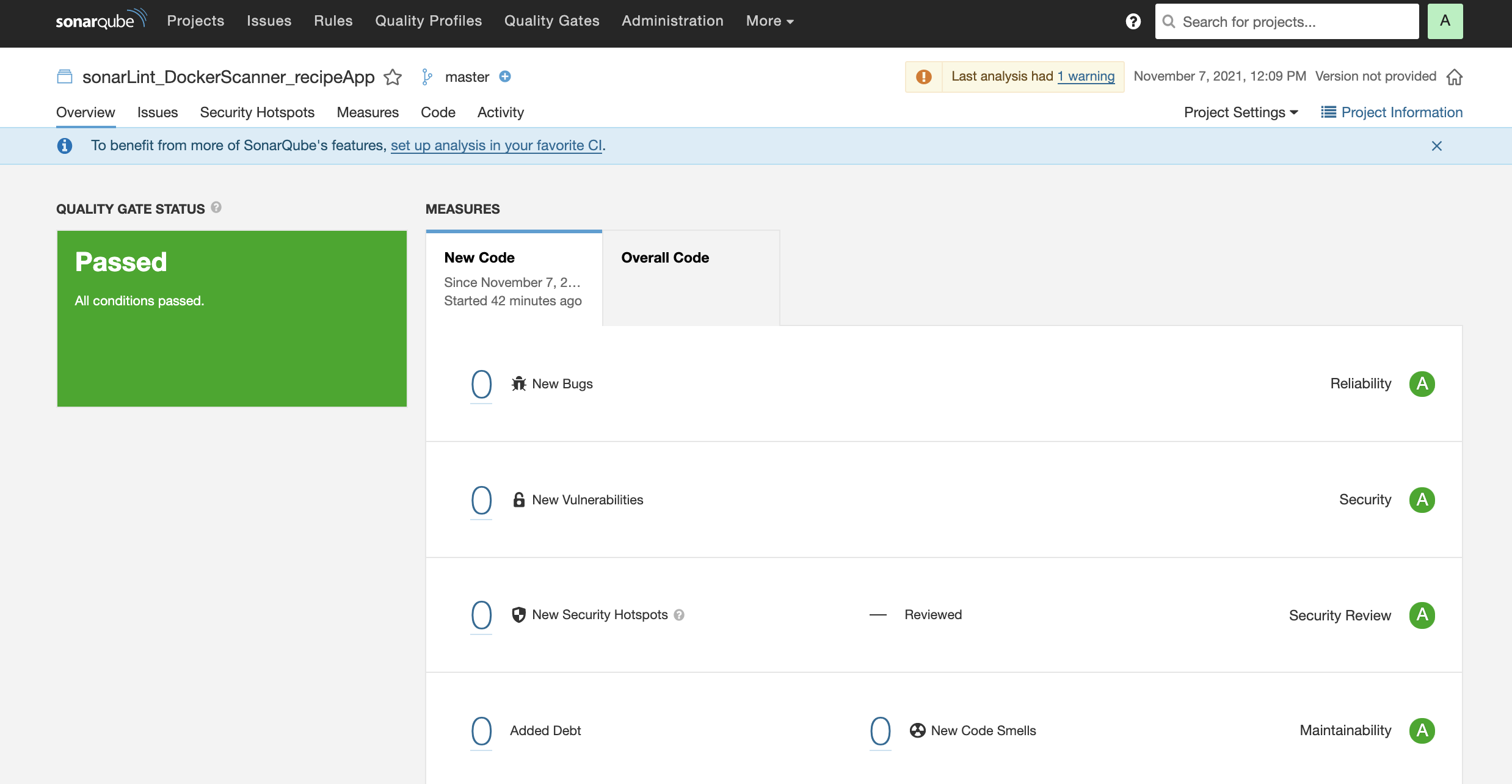Select the Security Hotspots tab
Image resolution: width=1512 pixels, height=784 pixels.
257,112
